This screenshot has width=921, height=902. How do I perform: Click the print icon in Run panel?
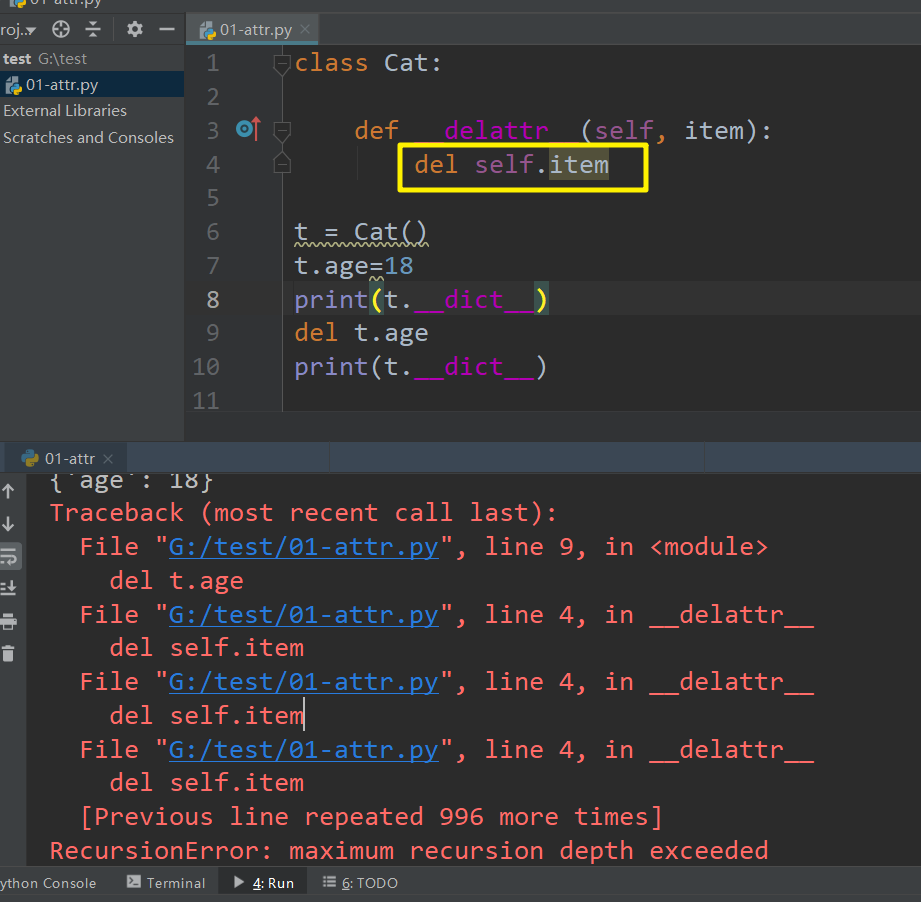(9, 621)
